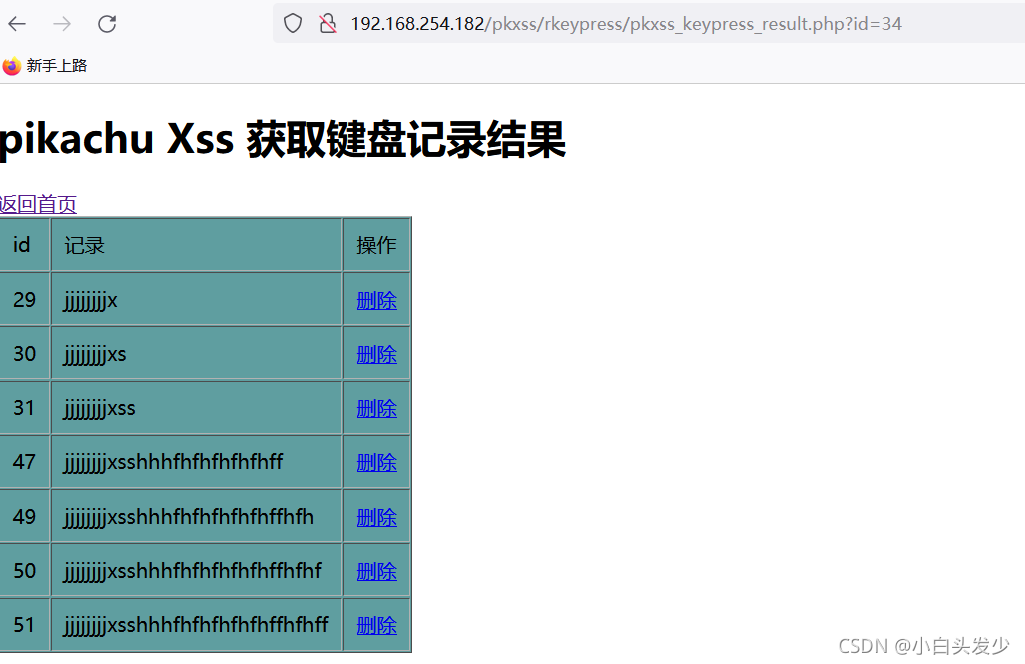Select the record text jjjjjjjjx
The height and width of the screenshot is (664, 1025).
pyautogui.click(x=90, y=301)
